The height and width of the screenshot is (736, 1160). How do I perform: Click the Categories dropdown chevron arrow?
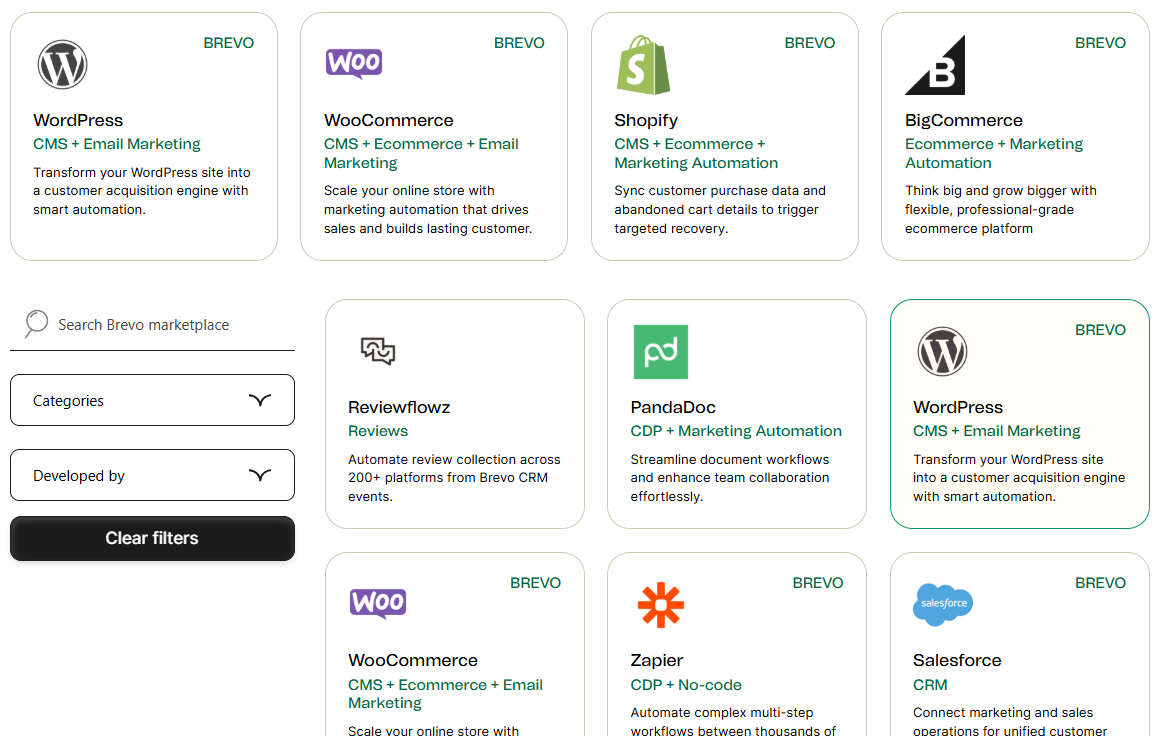click(260, 400)
